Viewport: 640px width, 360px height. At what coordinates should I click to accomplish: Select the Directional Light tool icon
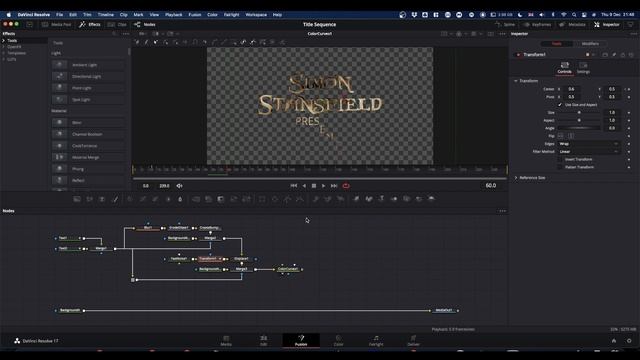[60, 76]
